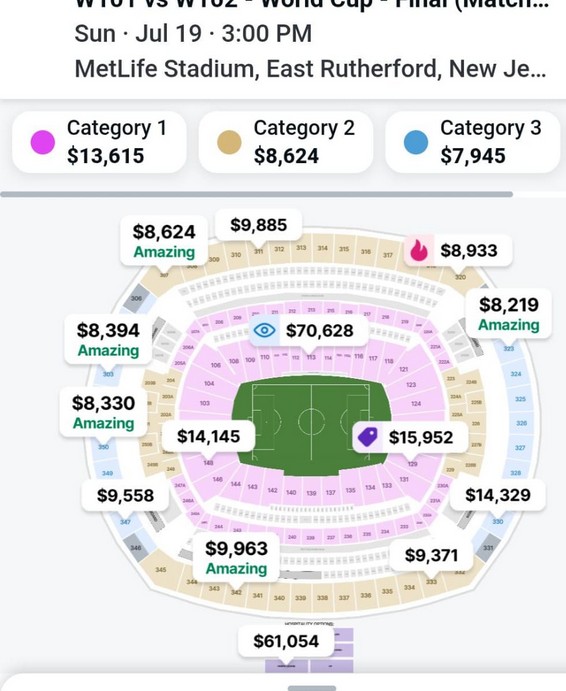The height and width of the screenshot is (691, 566).
Task: Pull up the bottom sheet handle
Action: click(312, 688)
